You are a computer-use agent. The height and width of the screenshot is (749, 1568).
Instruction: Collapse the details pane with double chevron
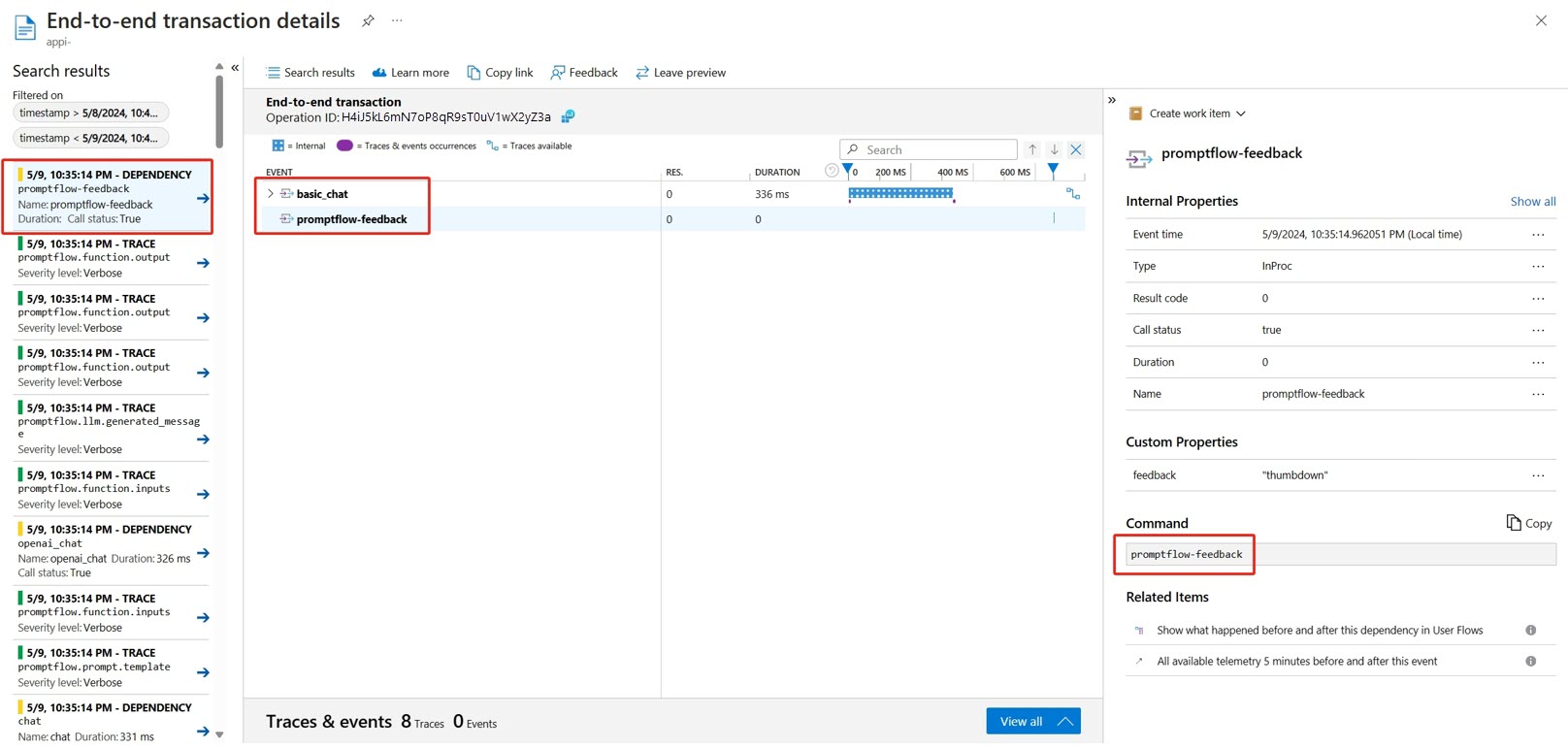(1112, 100)
